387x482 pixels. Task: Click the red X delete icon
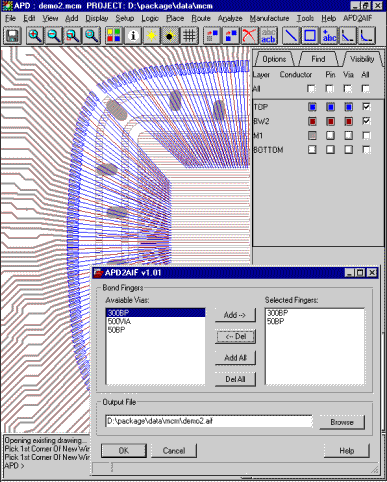point(249,35)
